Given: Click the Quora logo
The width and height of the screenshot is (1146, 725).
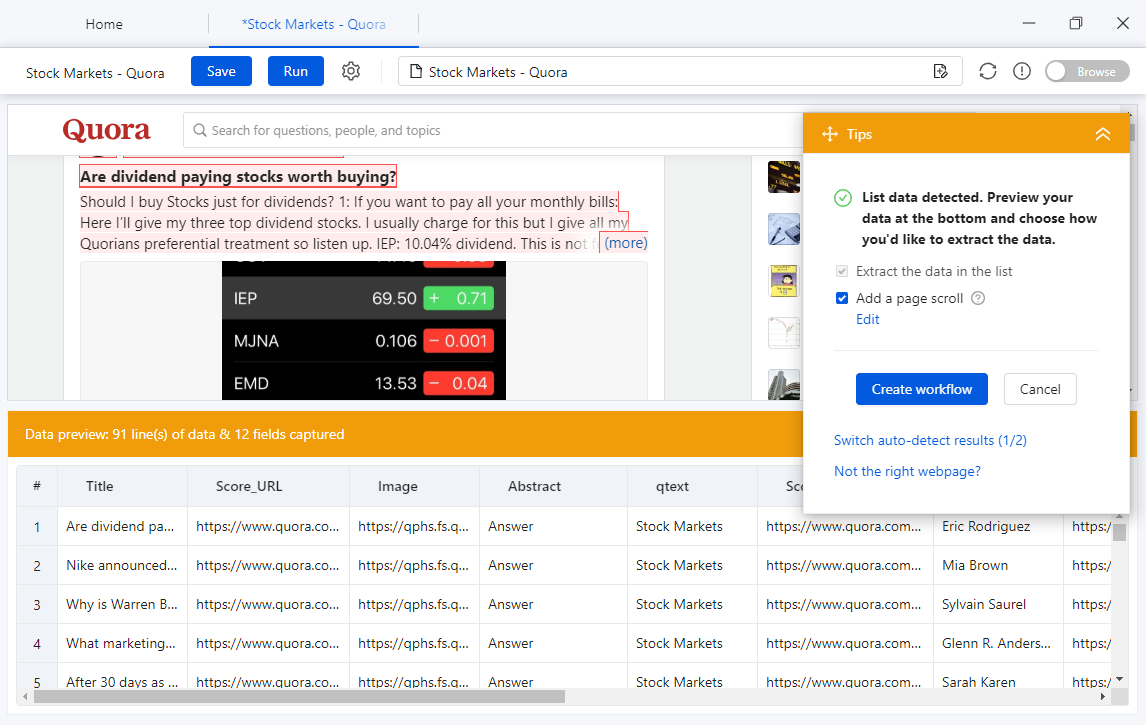Looking at the screenshot, I should tap(106, 130).
